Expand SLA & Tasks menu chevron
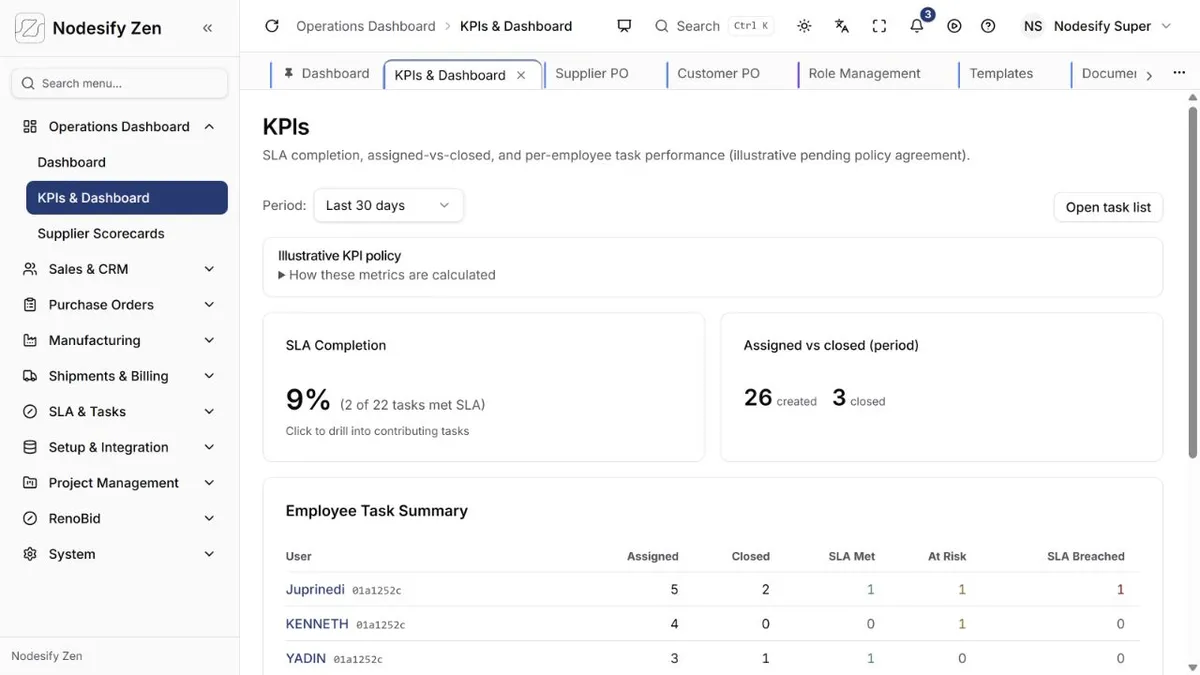 [209, 412]
